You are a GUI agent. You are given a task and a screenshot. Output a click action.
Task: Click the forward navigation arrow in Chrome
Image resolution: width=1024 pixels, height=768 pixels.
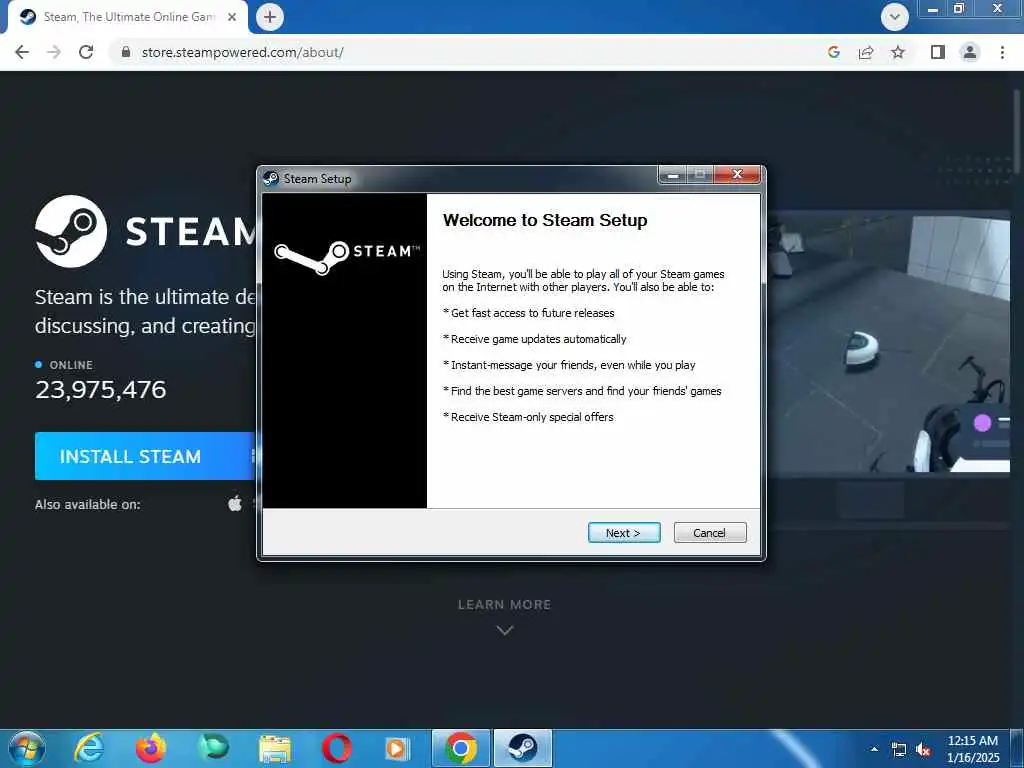tap(54, 52)
